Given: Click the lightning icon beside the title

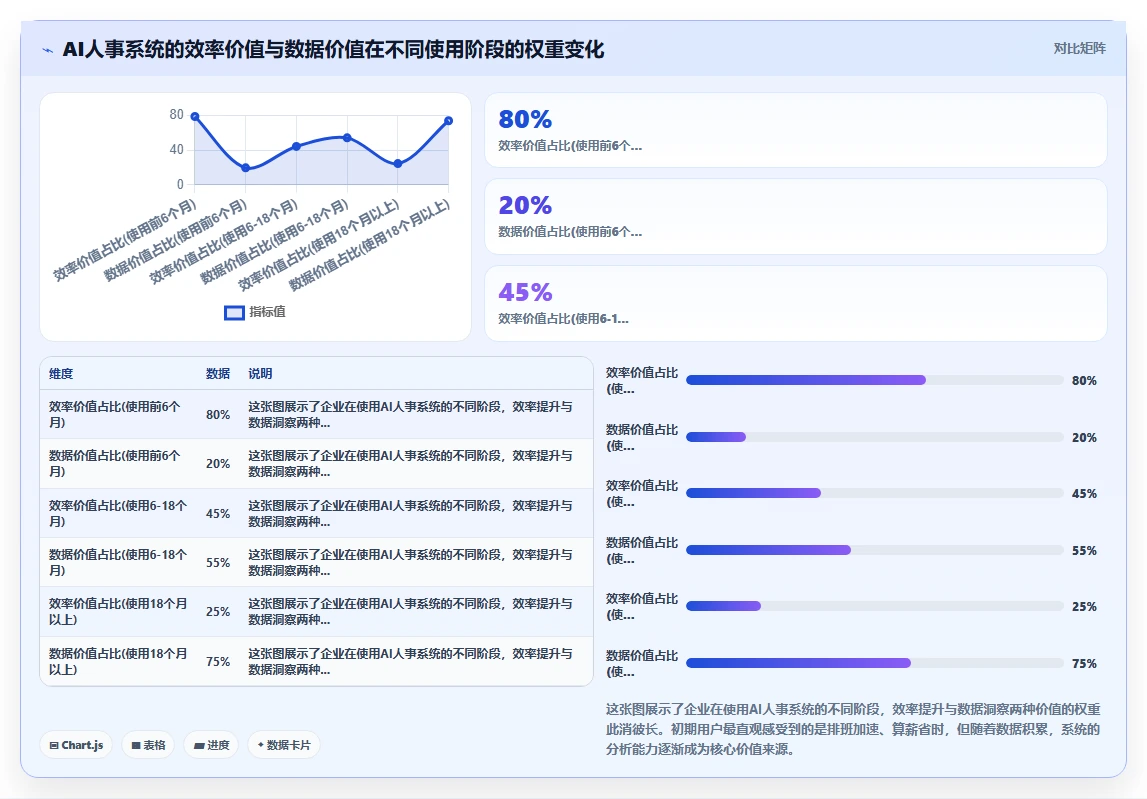Looking at the screenshot, I should 48,50.
